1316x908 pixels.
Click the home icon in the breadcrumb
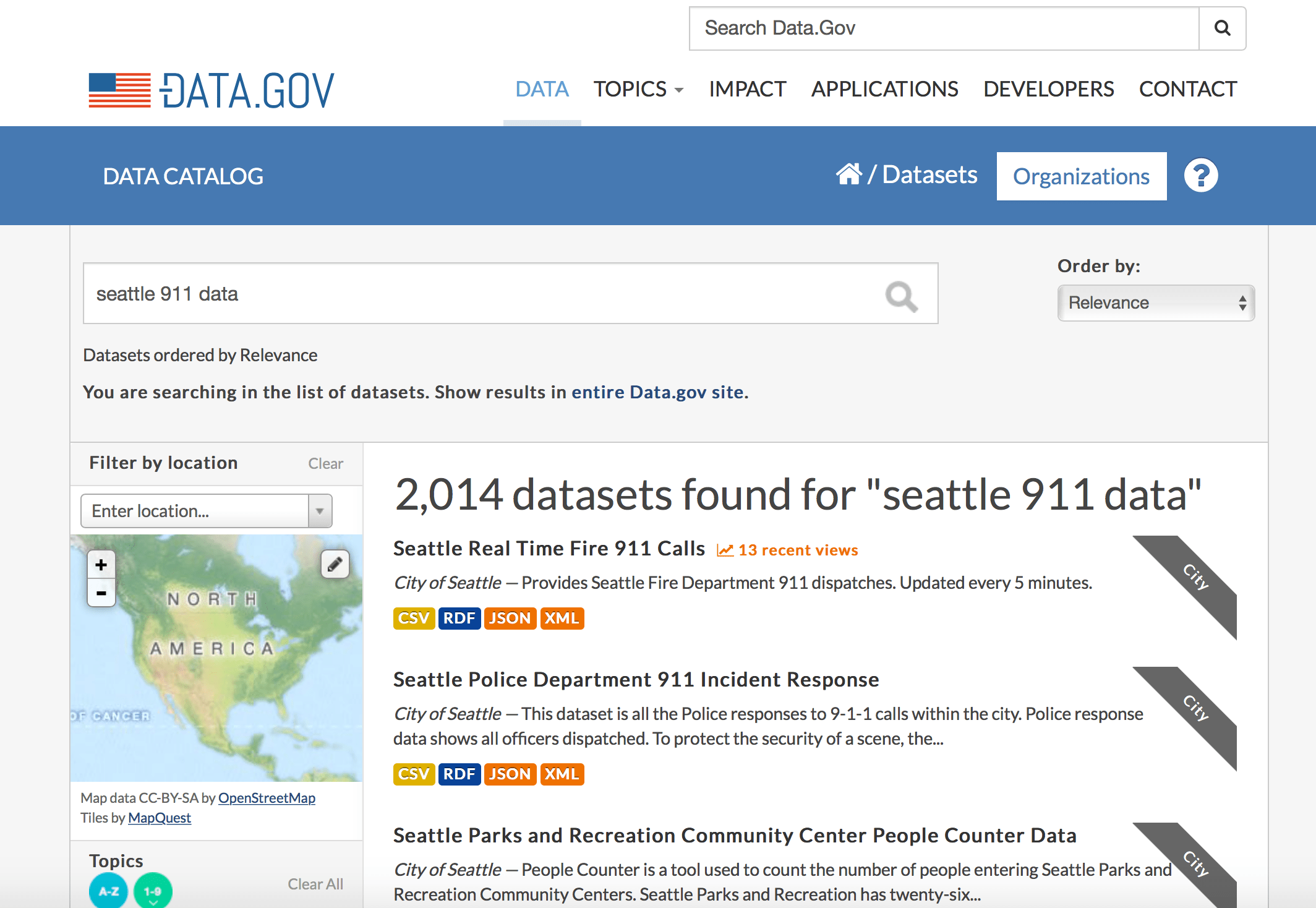coord(848,174)
